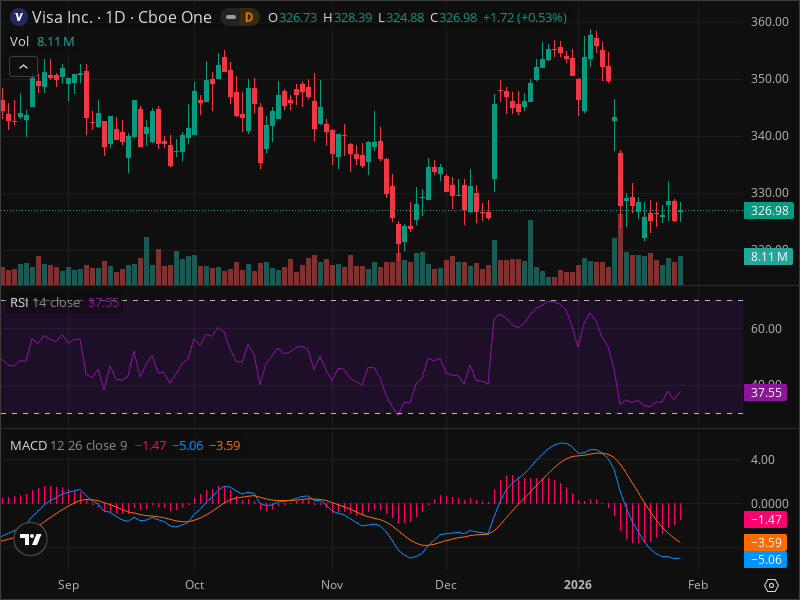The width and height of the screenshot is (800, 600).
Task: Click the pink MACD axis label −1.47
Action: 765,519
